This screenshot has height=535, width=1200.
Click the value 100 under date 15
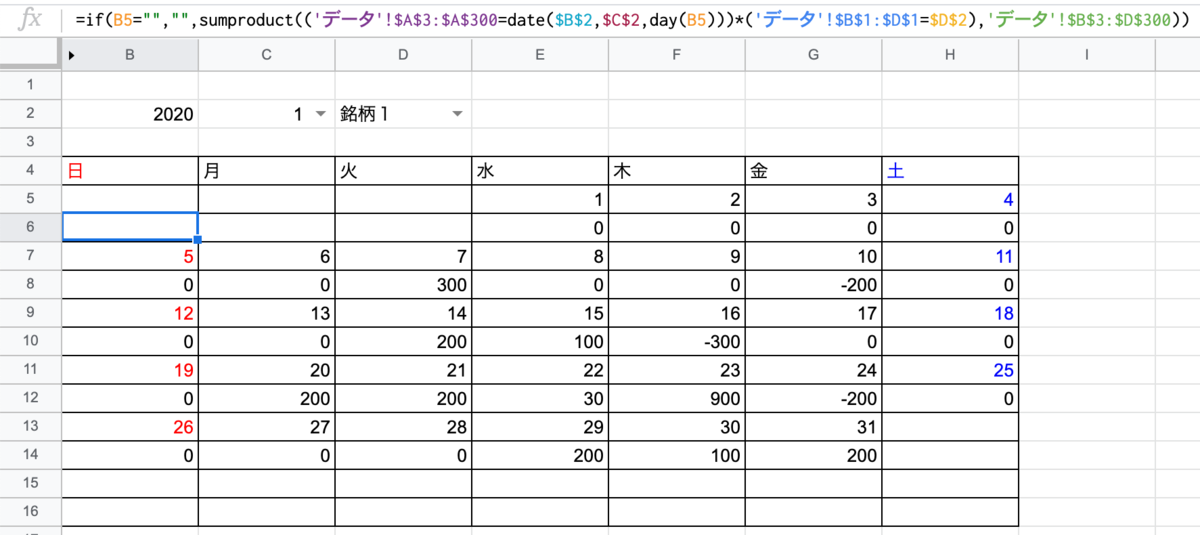pos(540,341)
